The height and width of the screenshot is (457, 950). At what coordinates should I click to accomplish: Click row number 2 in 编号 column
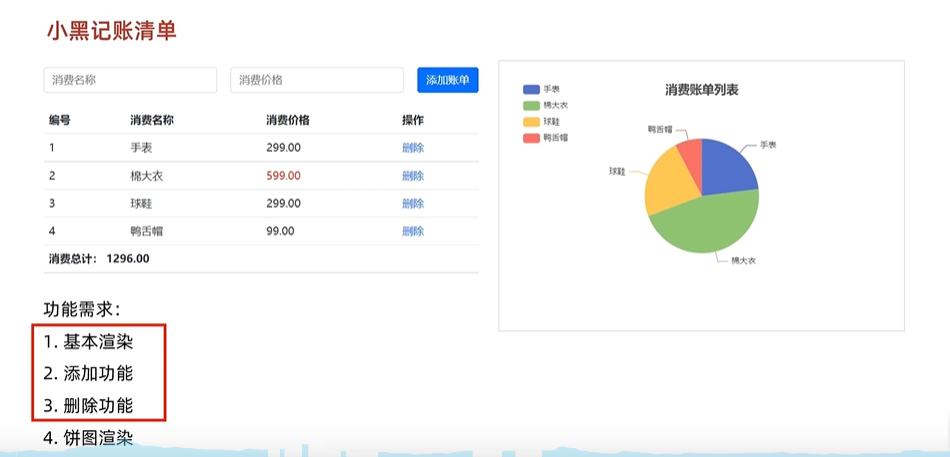tap(52, 176)
